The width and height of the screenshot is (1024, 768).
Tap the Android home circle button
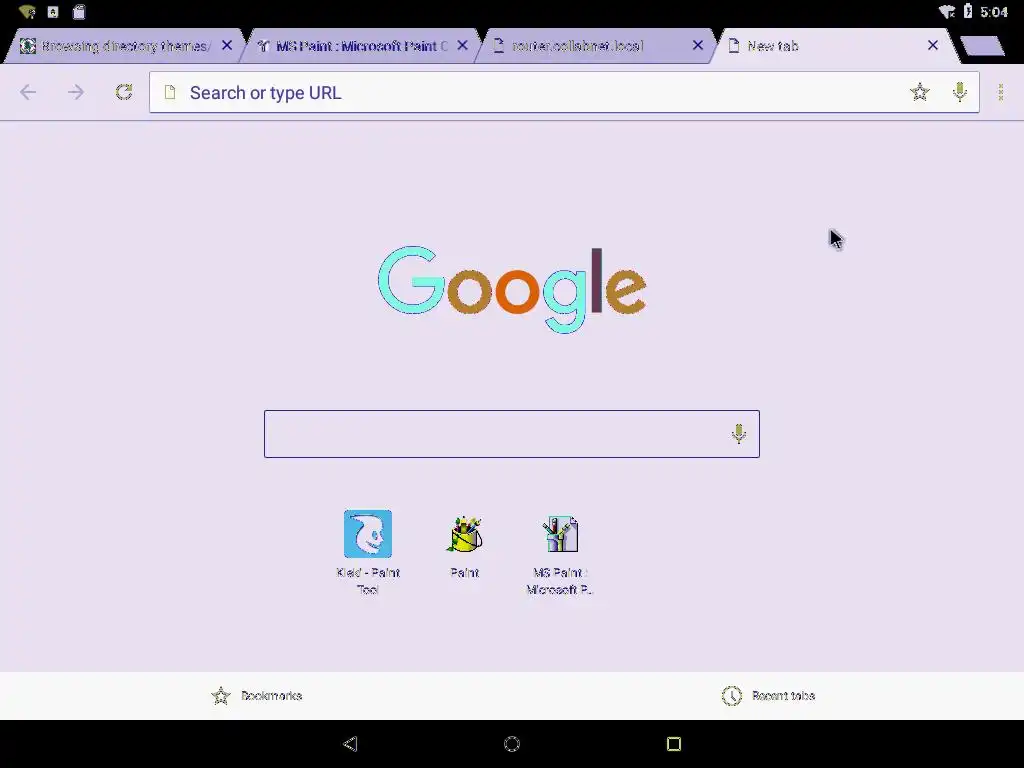point(512,744)
